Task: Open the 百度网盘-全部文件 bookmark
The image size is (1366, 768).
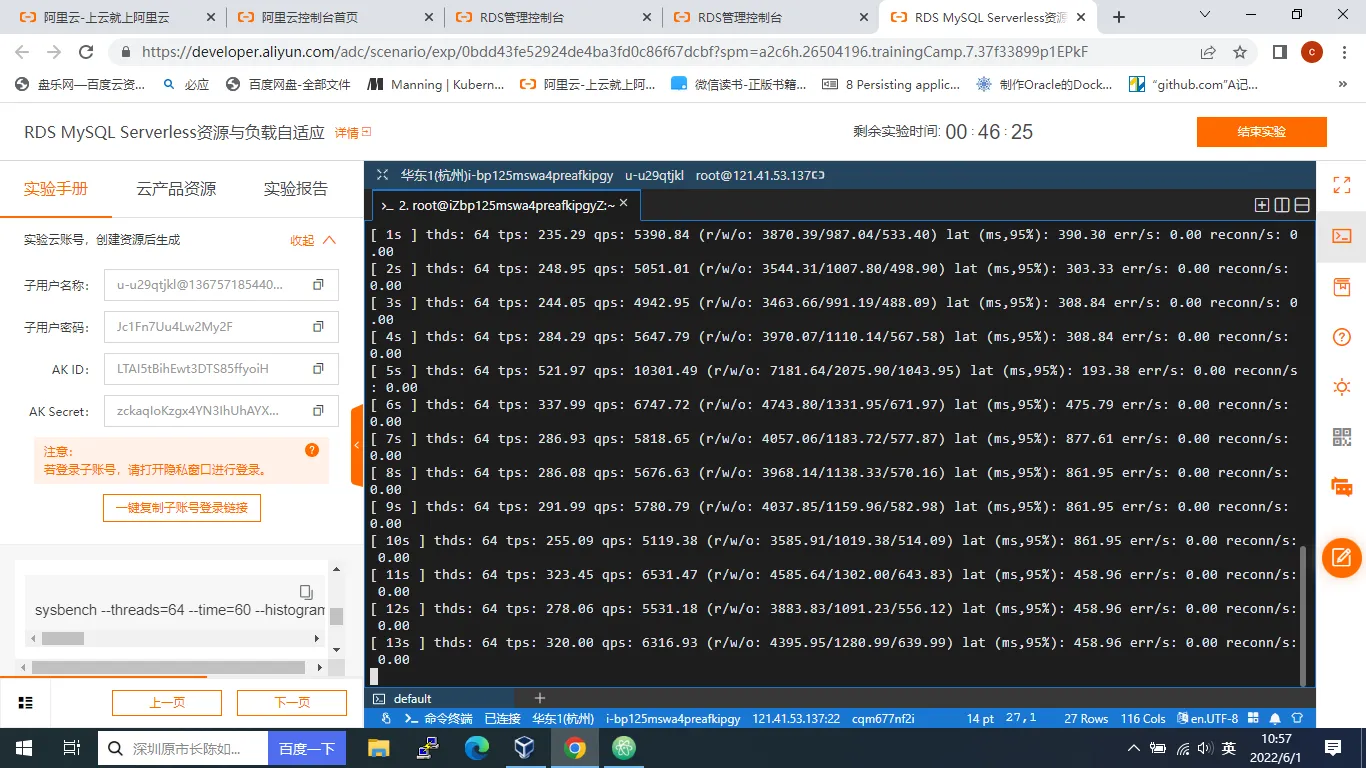Action: tap(288, 85)
